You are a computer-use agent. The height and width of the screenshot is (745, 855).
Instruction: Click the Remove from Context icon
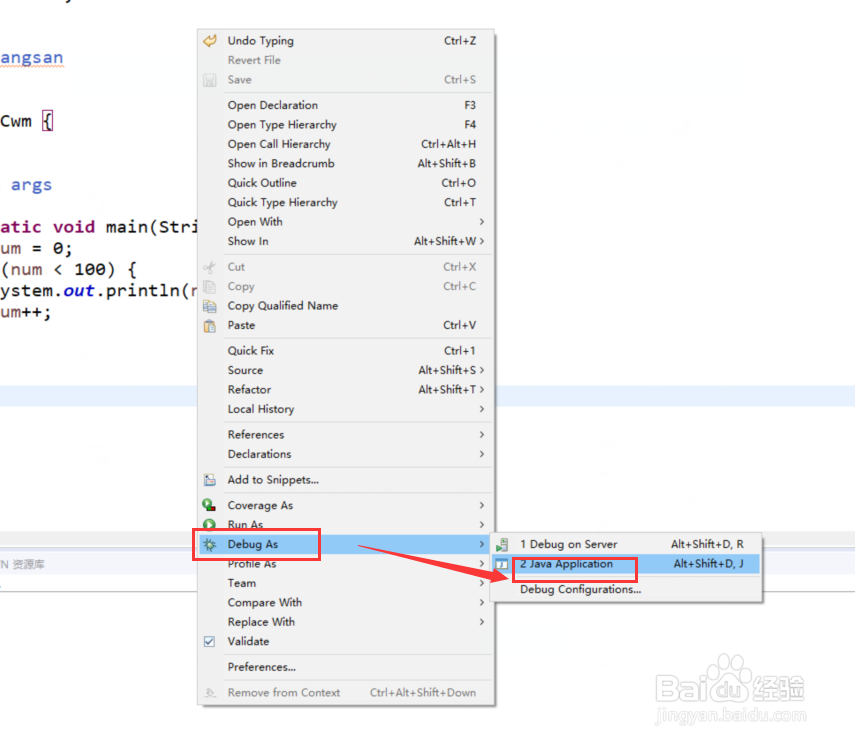tap(209, 693)
